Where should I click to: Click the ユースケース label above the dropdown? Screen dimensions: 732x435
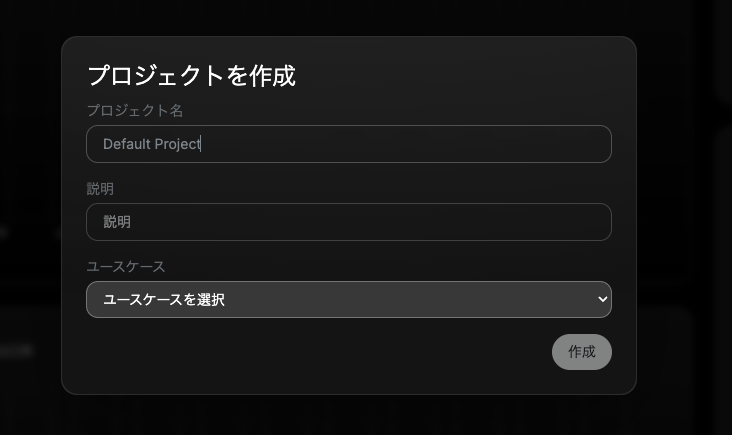point(126,266)
